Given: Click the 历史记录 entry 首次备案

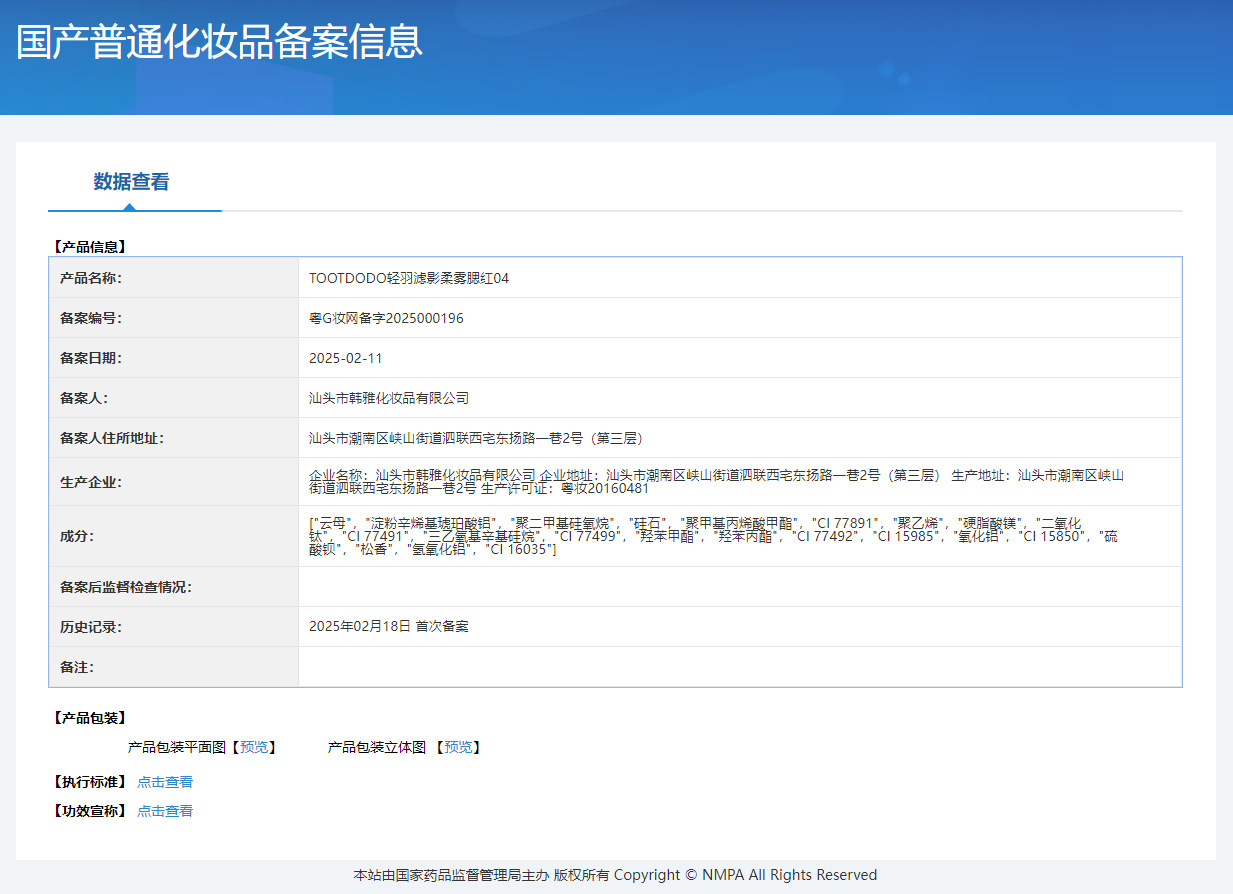Looking at the screenshot, I should coord(442,627).
